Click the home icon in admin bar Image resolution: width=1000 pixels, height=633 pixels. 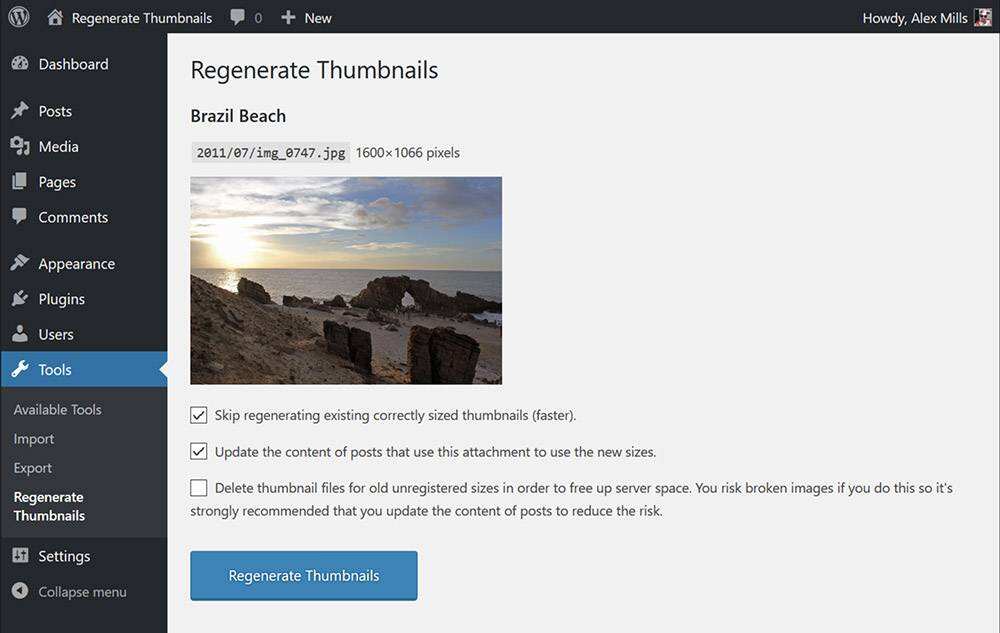pos(55,17)
